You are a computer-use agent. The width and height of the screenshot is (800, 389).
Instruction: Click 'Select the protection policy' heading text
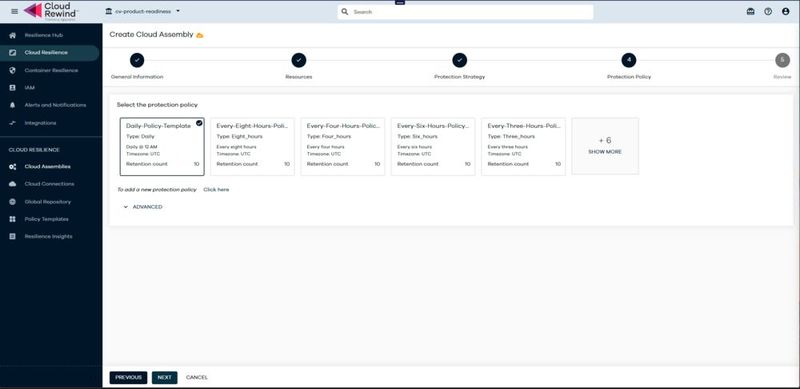[157, 105]
